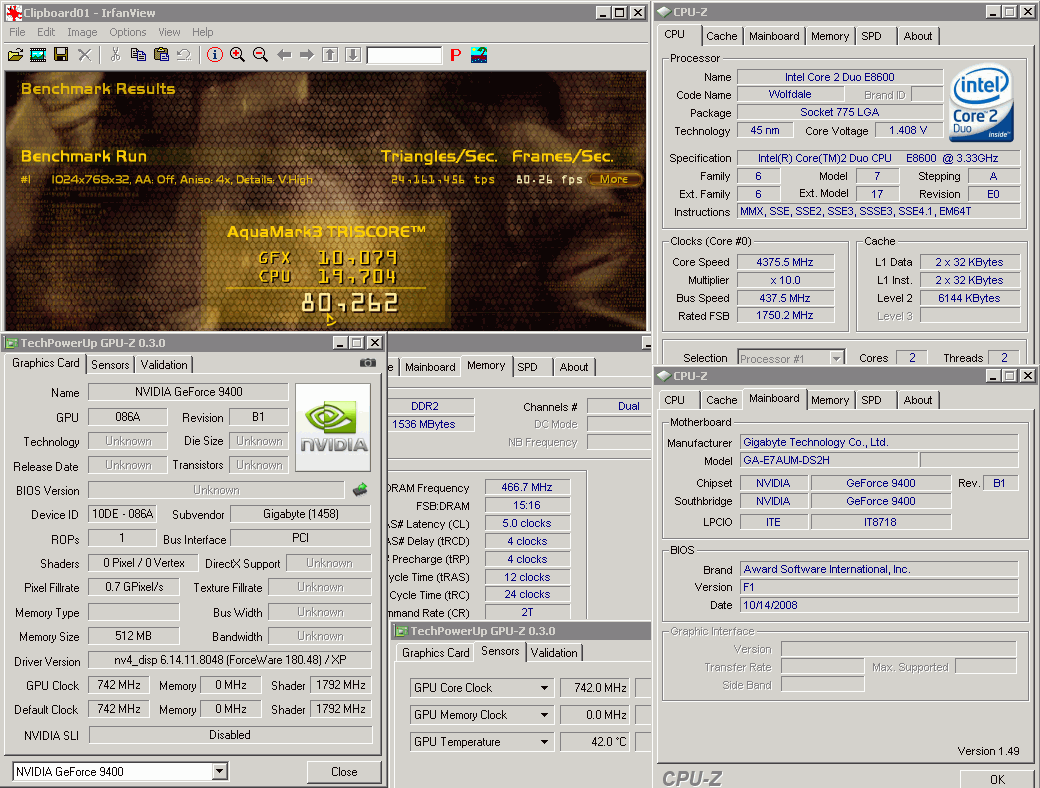Open file icon in IrfanView toolbar
Viewport: 1040px width, 788px height.
coord(15,55)
